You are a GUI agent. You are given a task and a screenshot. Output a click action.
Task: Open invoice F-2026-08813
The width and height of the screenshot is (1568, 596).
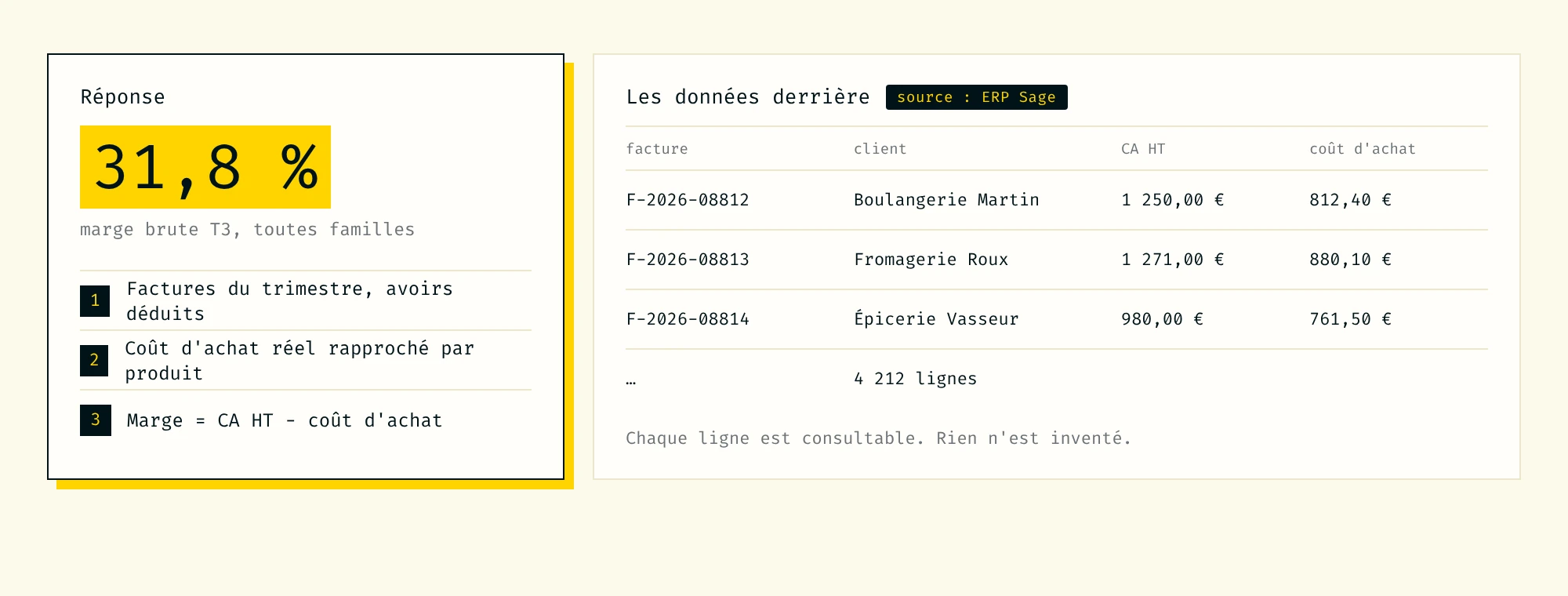[x=688, y=260]
